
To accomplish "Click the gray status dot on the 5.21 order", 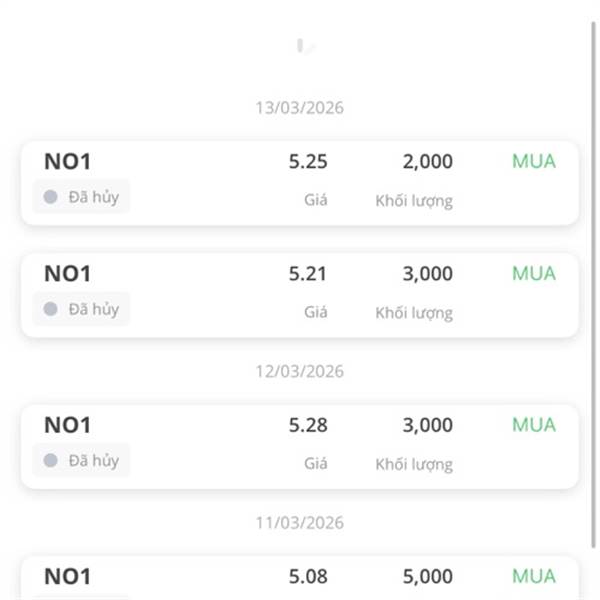I will point(51,309).
